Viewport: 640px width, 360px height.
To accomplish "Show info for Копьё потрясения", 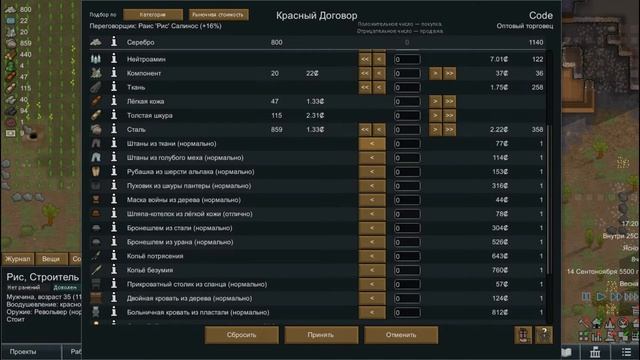I will (x=114, y=256).
